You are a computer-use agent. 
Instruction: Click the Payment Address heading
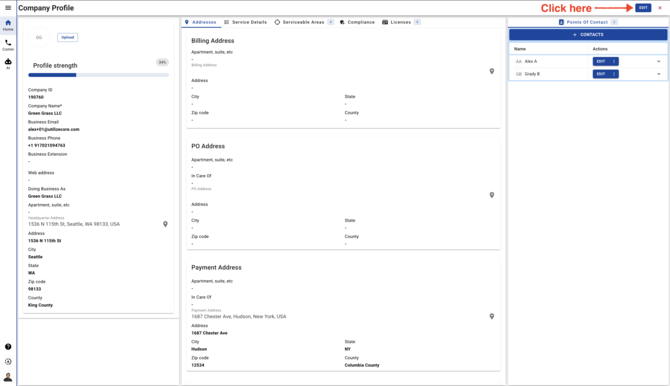(216, 268)
